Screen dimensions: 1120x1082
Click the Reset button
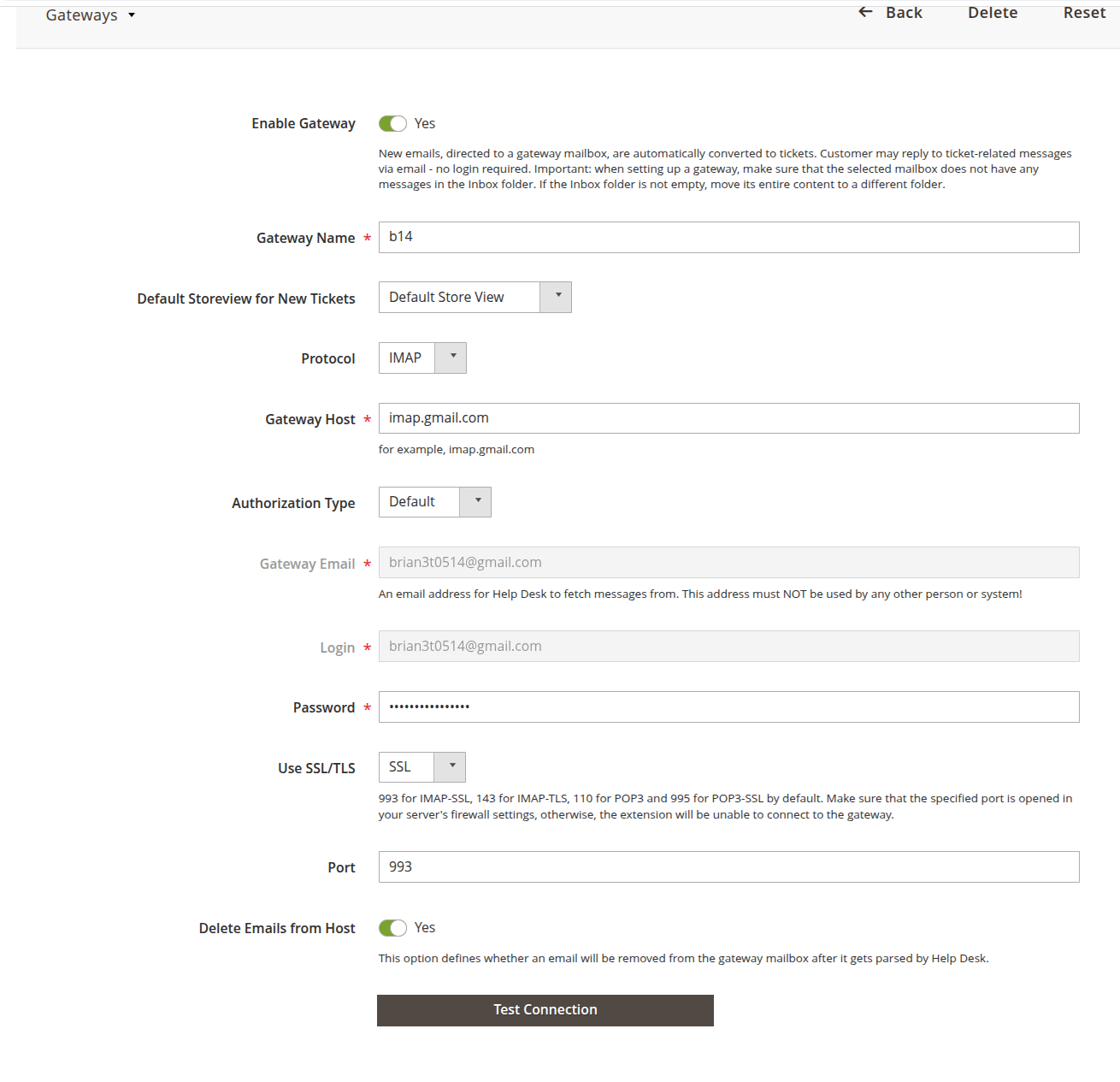1083,13
